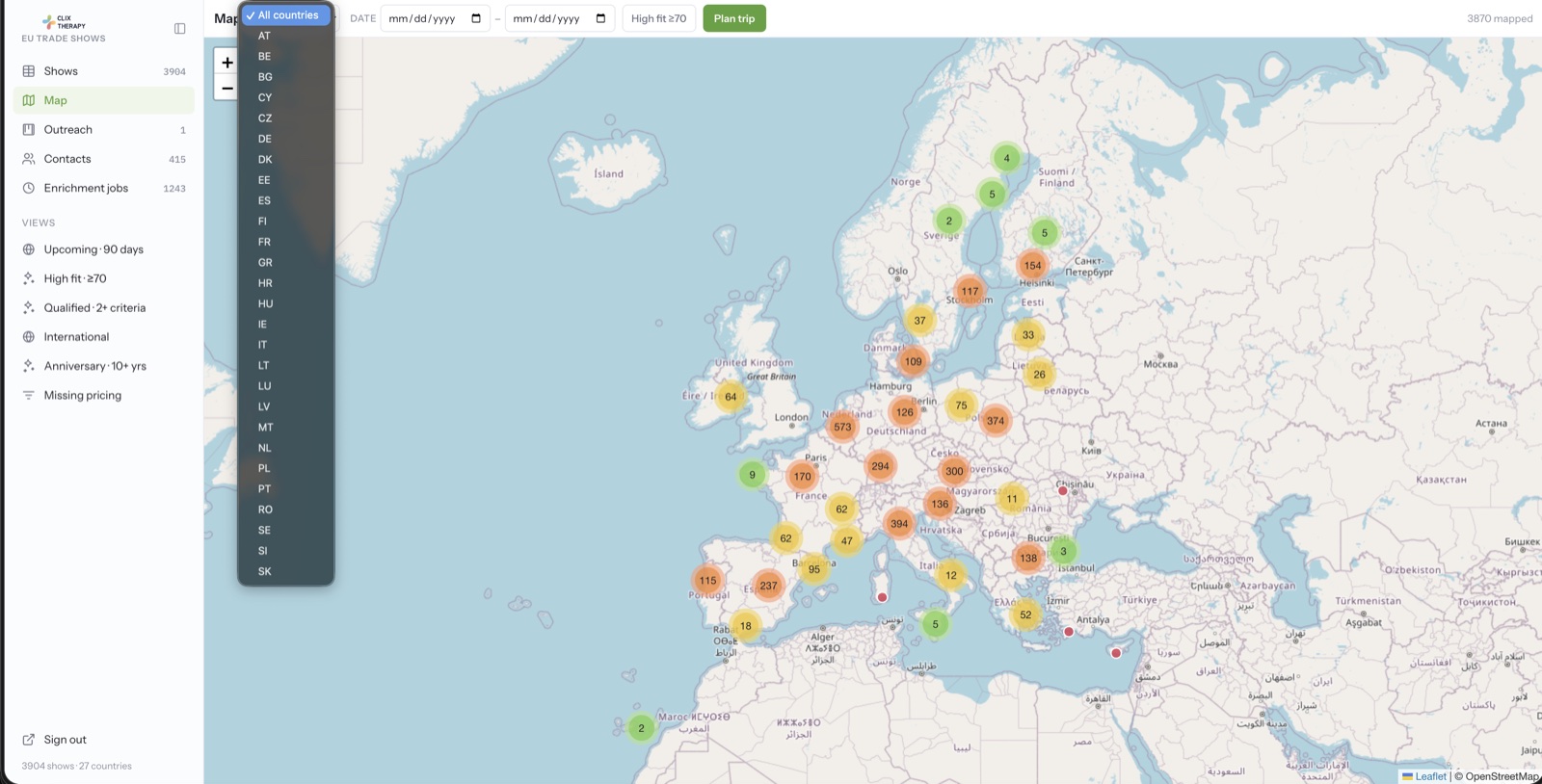Click the 573 cluster marker near Nederland
Image resolution: width=1542 pixels, height=784 pixels.
[x=842, y=427]
